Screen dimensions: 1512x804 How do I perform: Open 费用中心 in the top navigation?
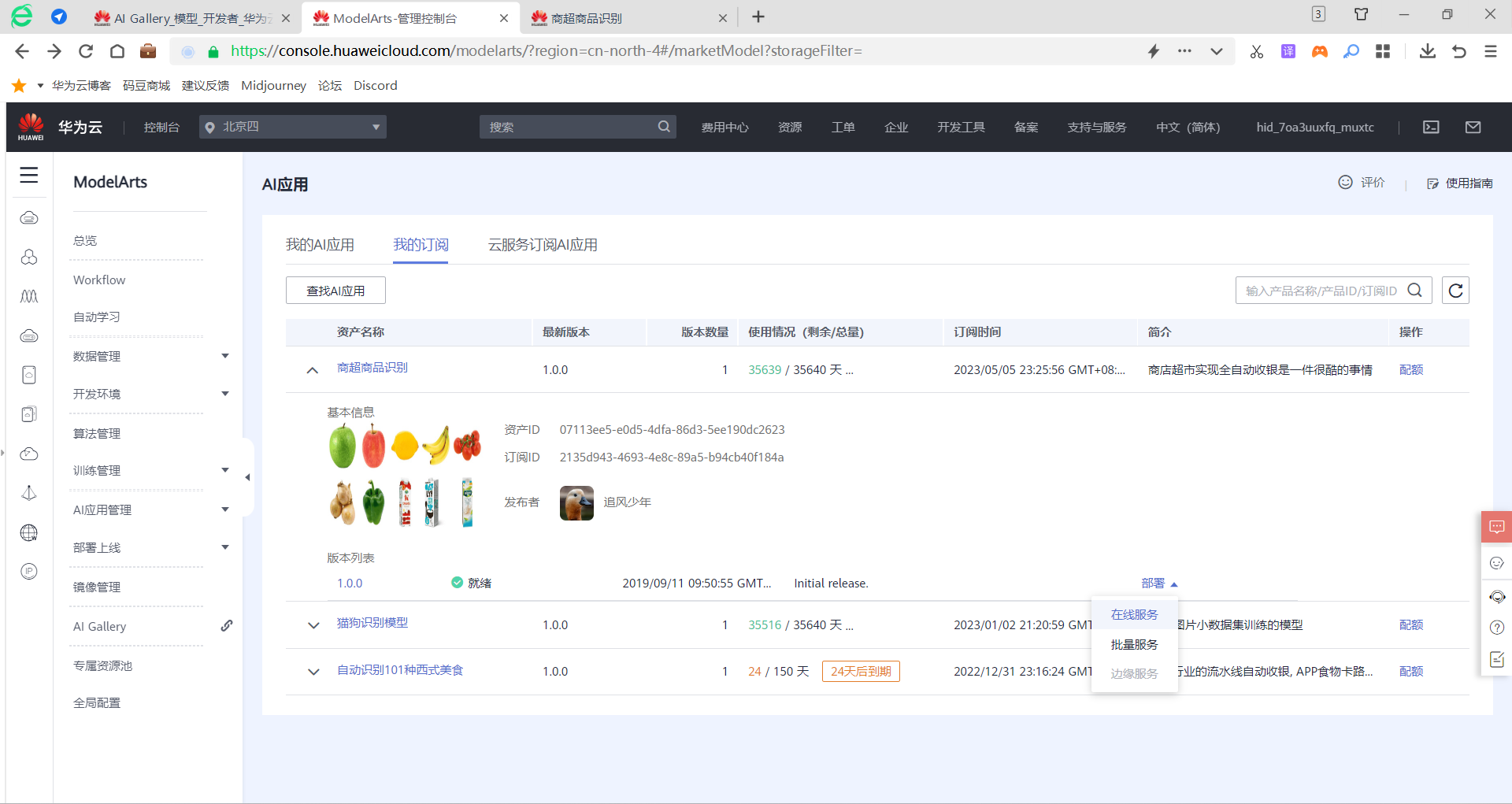tap(724, 127)
